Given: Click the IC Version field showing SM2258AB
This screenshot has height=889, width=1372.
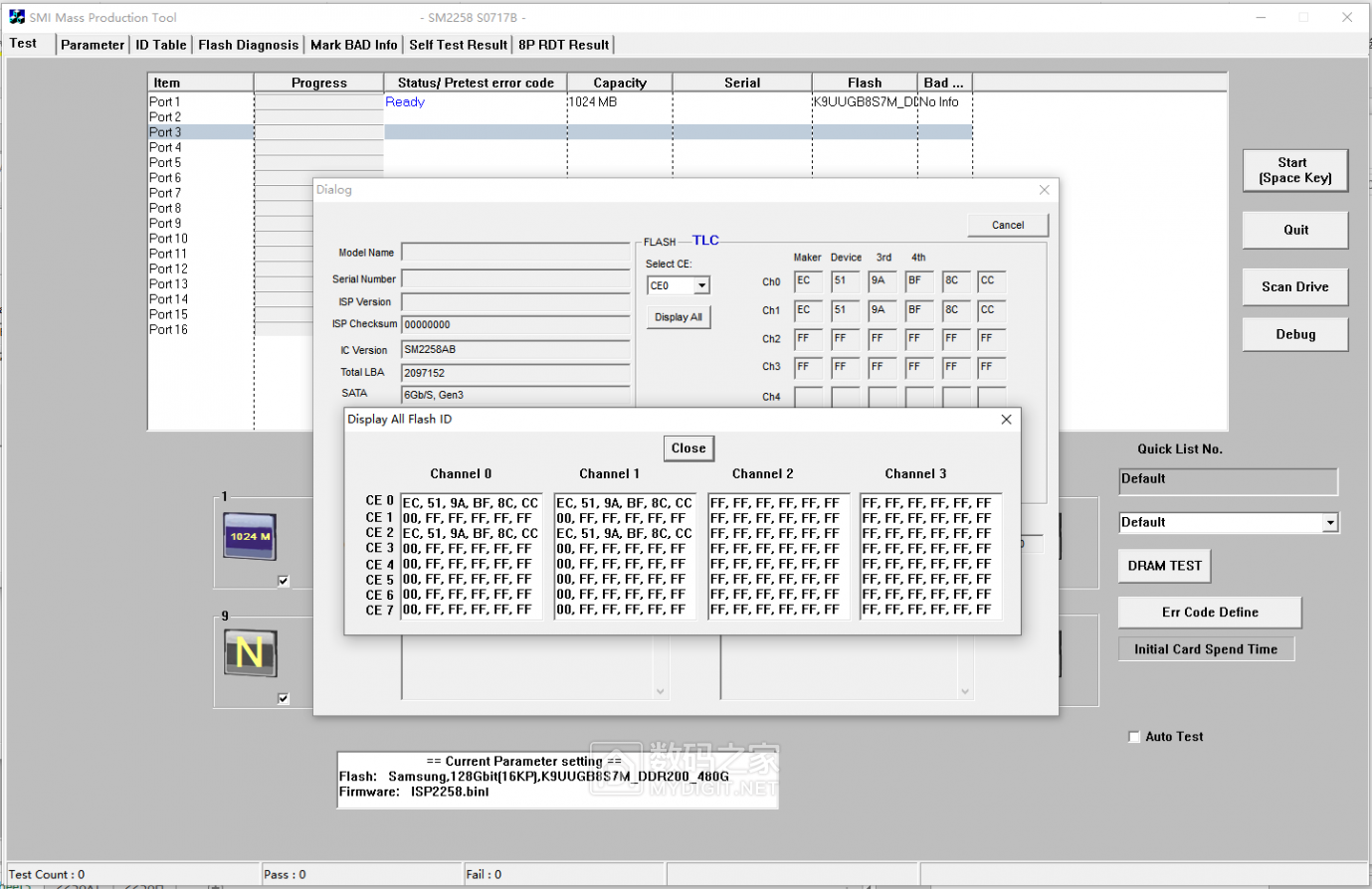Looking at the screenshot, I should [x=515, y=349].
